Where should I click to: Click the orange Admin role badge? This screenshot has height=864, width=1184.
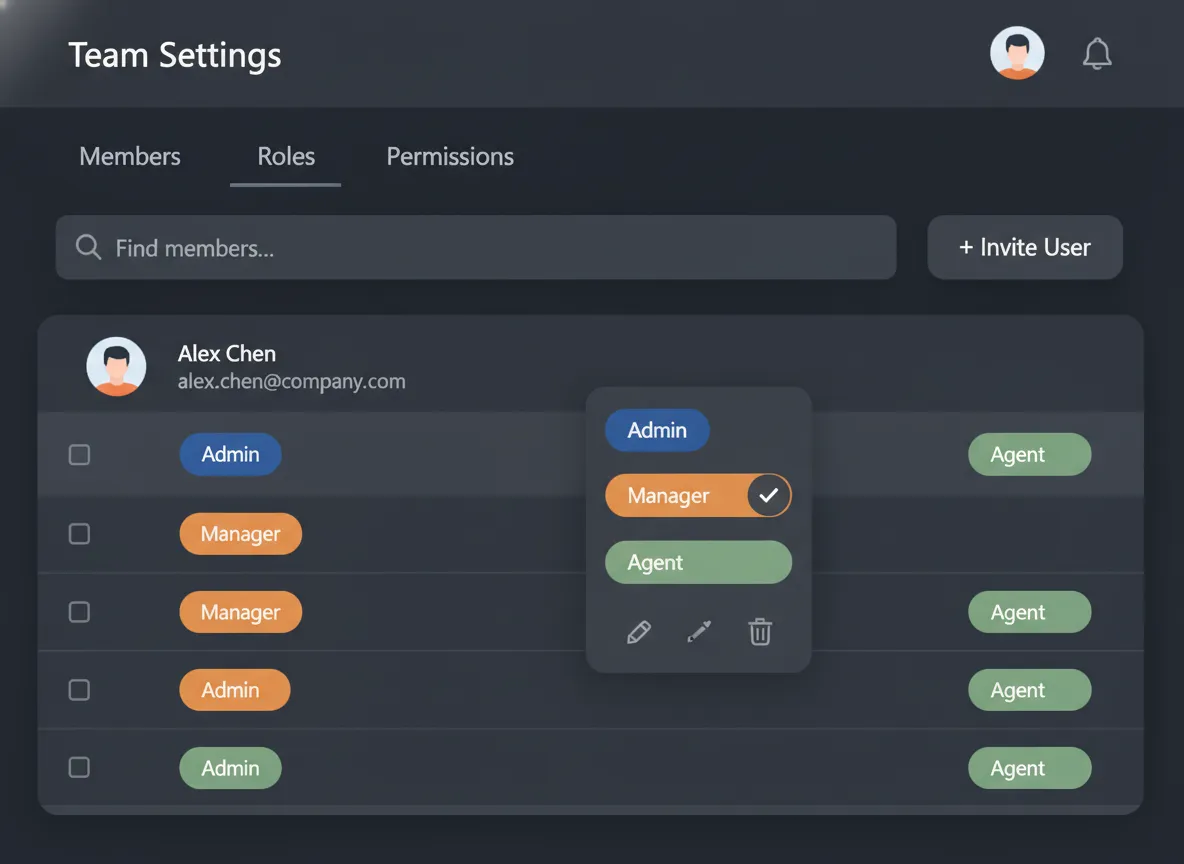point(234,690)
